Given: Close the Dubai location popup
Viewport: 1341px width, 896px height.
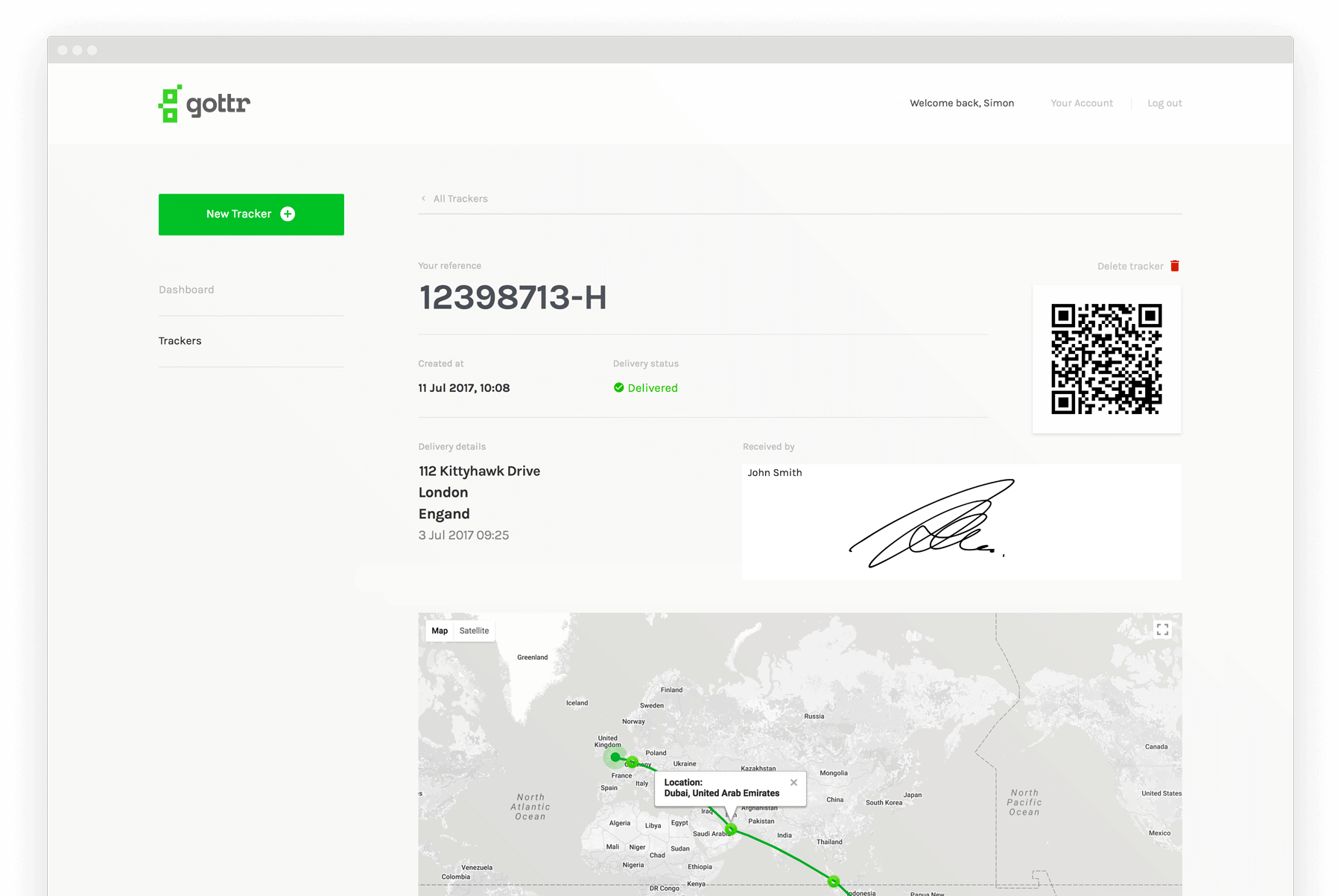Looking at the screenshot, I should click(793, 783).
